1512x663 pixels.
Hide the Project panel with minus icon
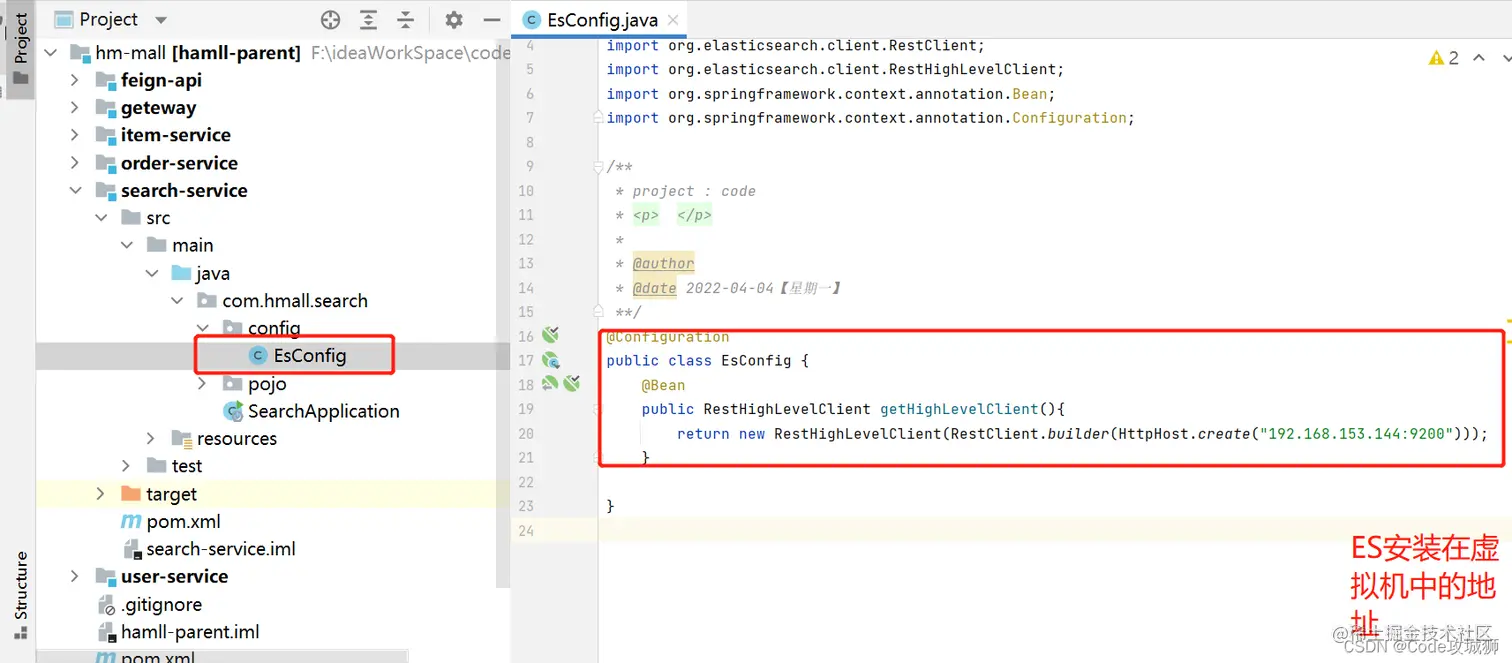click(x=491, y=20)
